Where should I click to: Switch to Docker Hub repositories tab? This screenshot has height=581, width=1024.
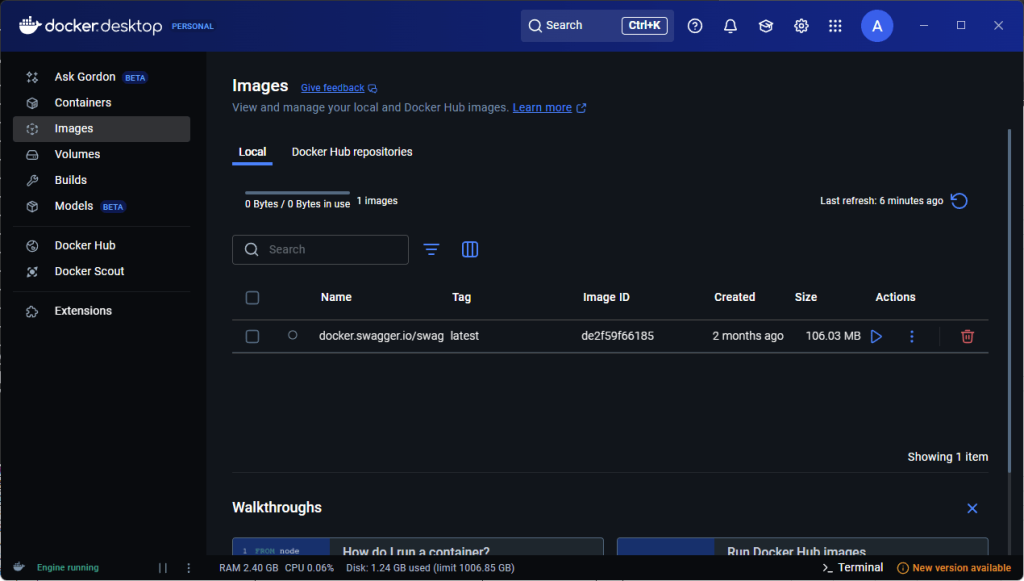tap(352, 152)
